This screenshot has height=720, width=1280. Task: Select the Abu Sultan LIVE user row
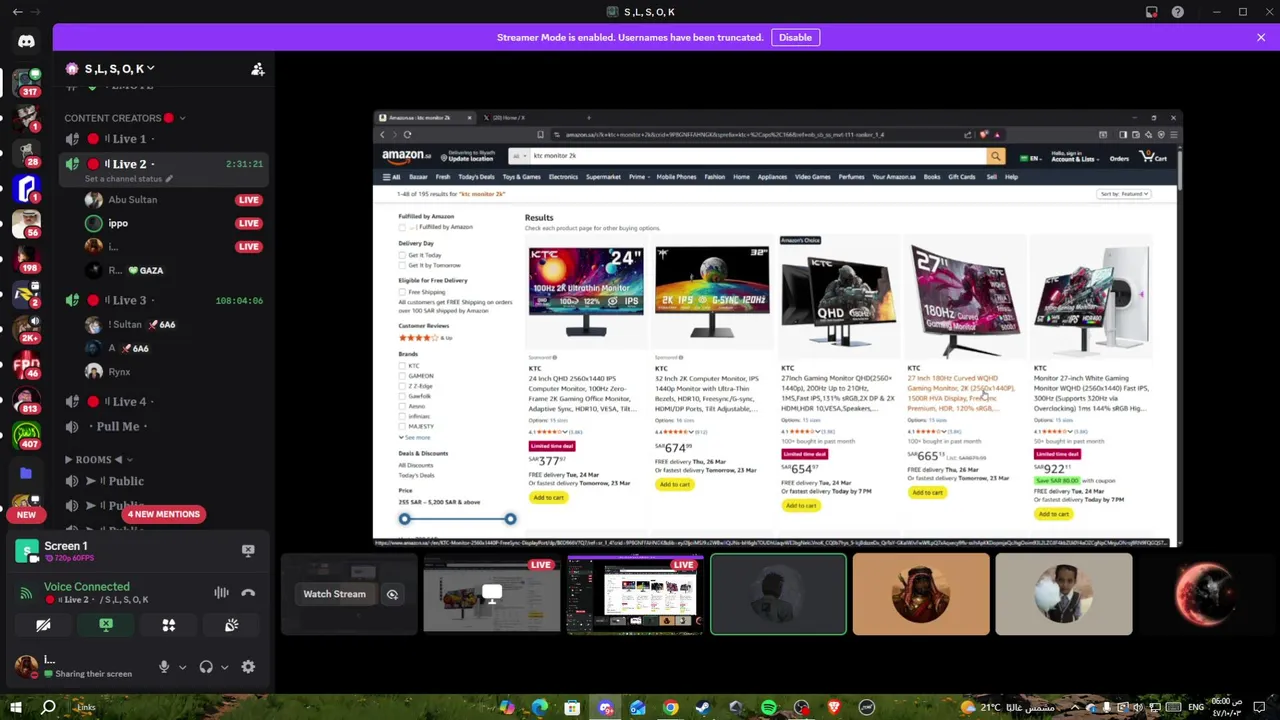tap(174, 200)
